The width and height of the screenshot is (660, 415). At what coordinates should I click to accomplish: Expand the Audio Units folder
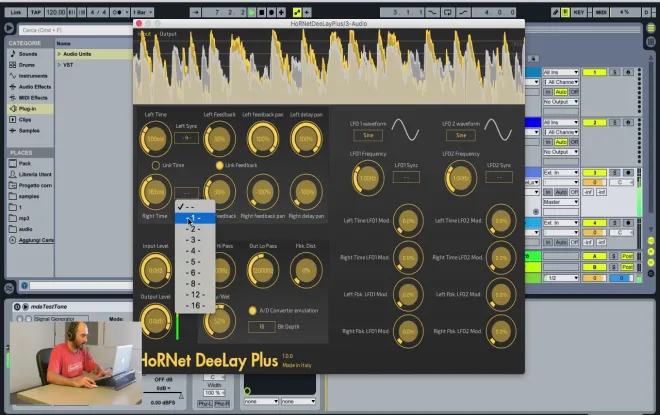59,54
